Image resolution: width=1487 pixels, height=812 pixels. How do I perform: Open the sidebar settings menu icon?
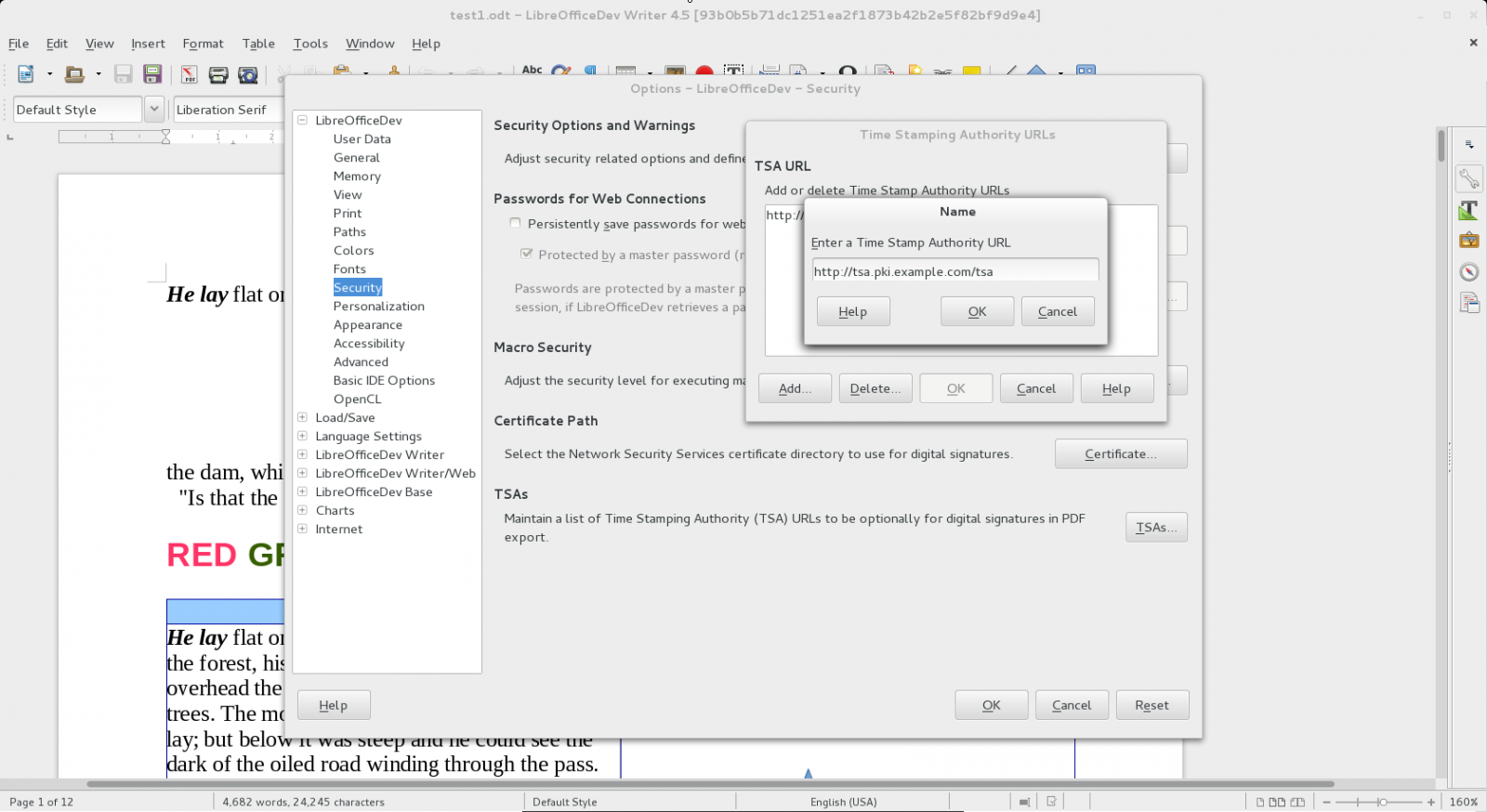[x=1469, y=144]
